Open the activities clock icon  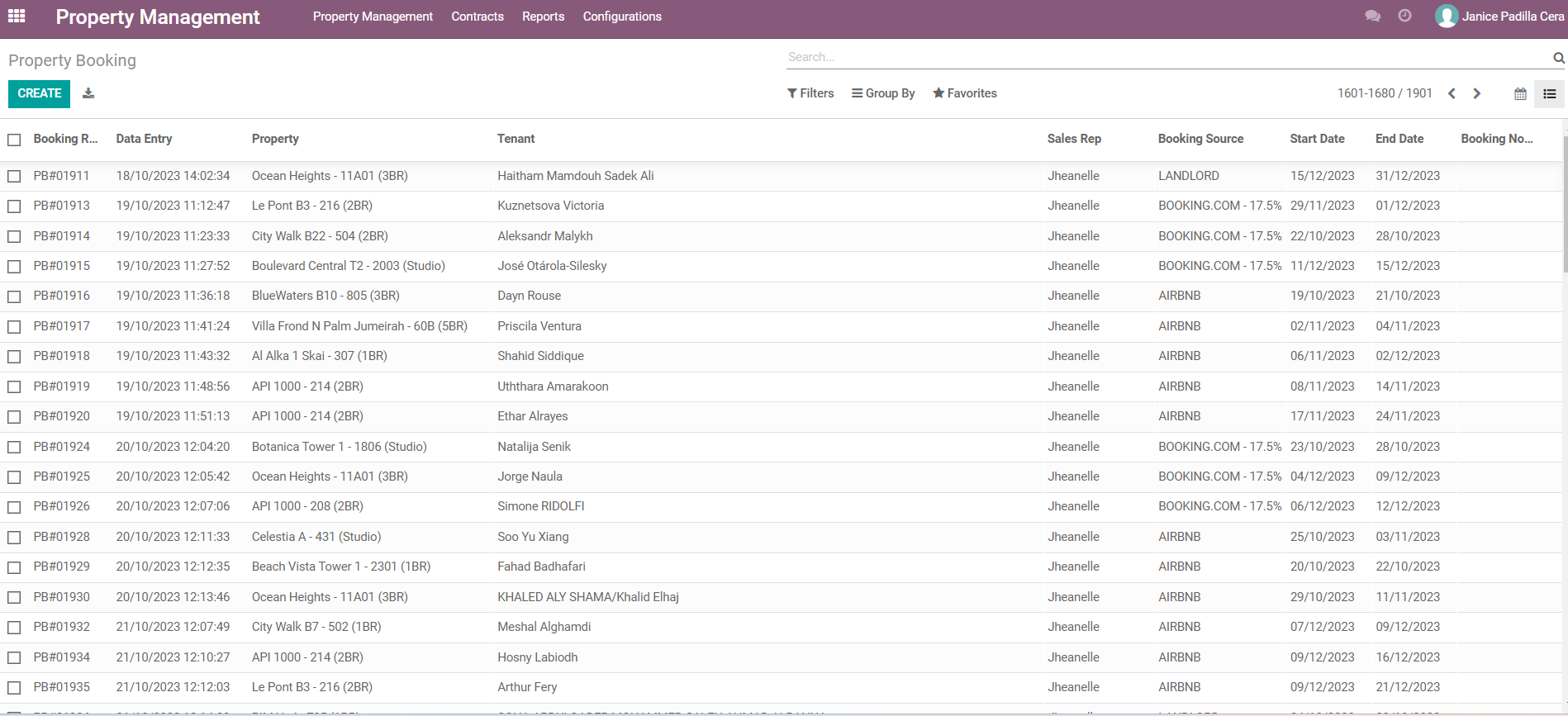point(1404,16)
